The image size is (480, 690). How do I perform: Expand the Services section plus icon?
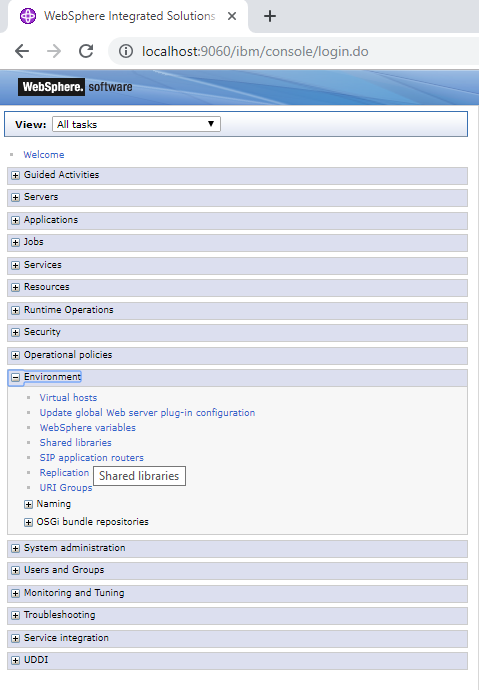tap(15, 265)
